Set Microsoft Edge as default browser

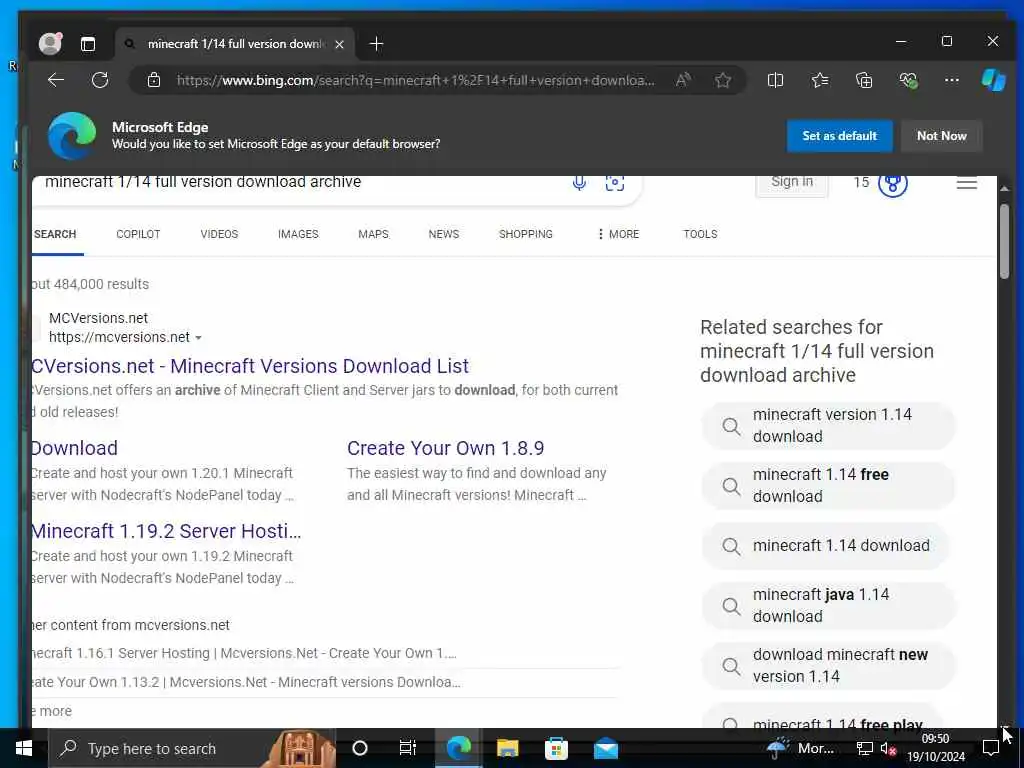pyautogui.click(x=839, y=136)
